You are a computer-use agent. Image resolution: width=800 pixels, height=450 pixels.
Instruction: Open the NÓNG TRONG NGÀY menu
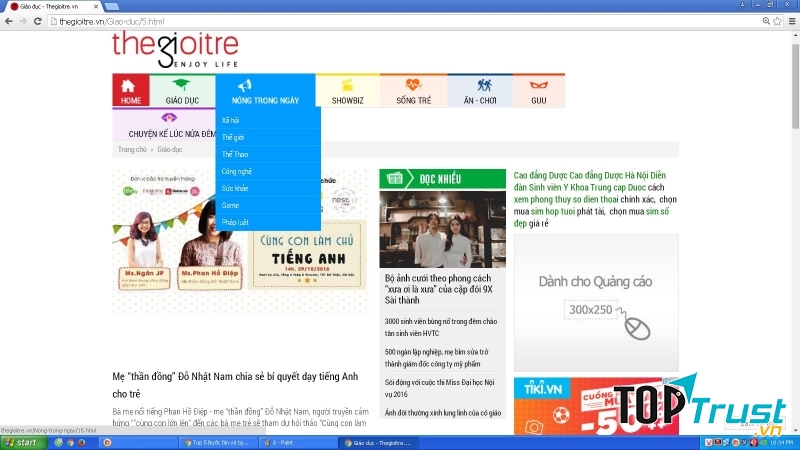tap(265, 91)
